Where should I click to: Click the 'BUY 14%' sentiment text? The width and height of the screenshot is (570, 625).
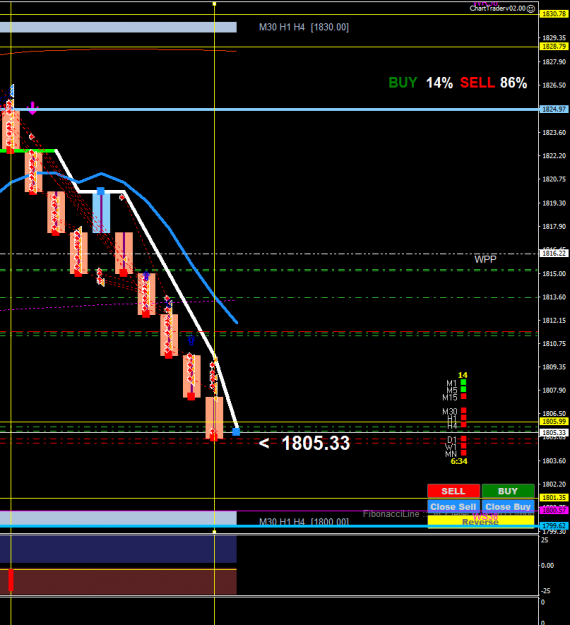pos(421,83)
